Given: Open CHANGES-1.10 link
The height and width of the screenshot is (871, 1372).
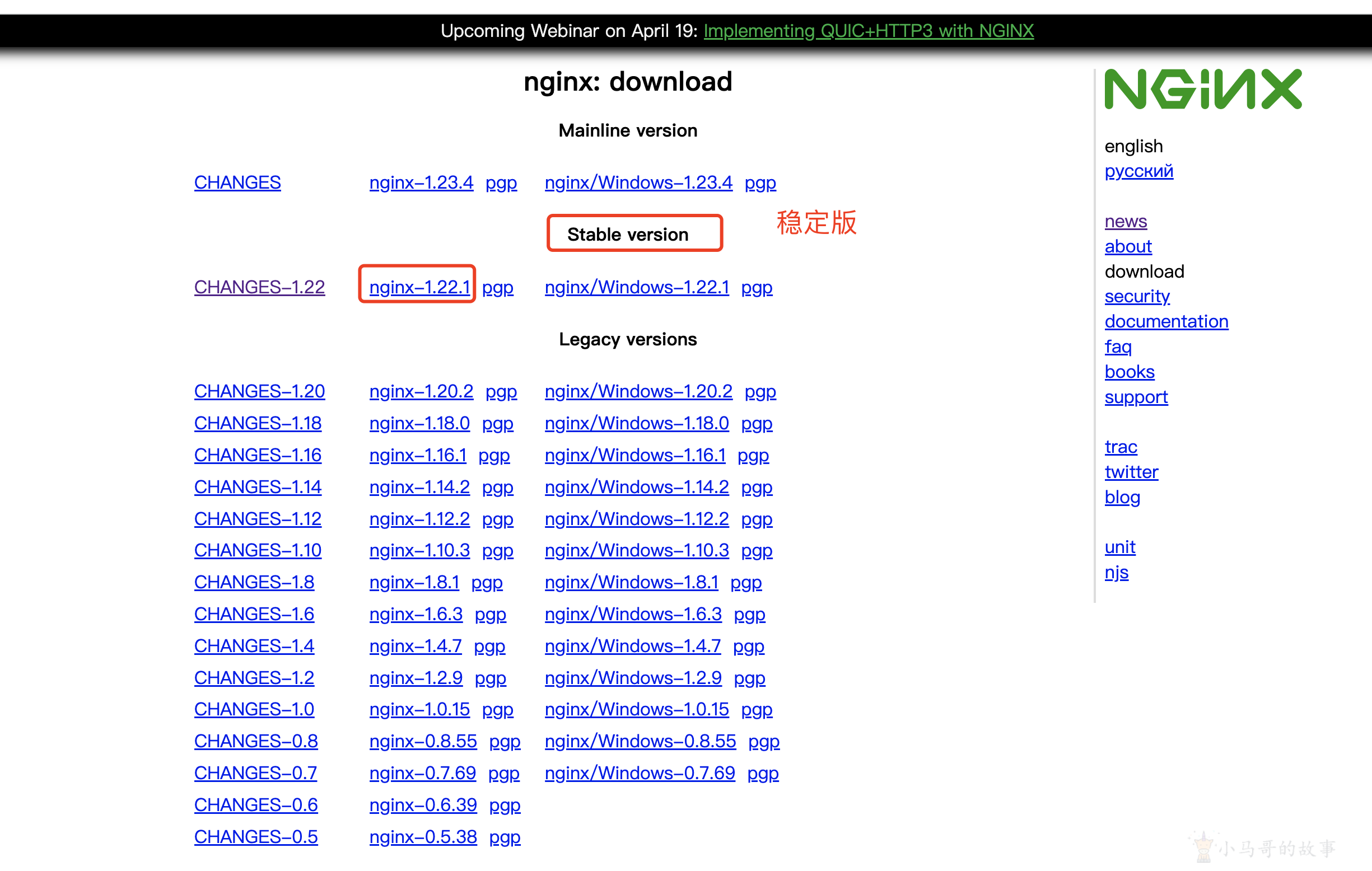Looking at the screenshot, I should [x=258, y=550].
